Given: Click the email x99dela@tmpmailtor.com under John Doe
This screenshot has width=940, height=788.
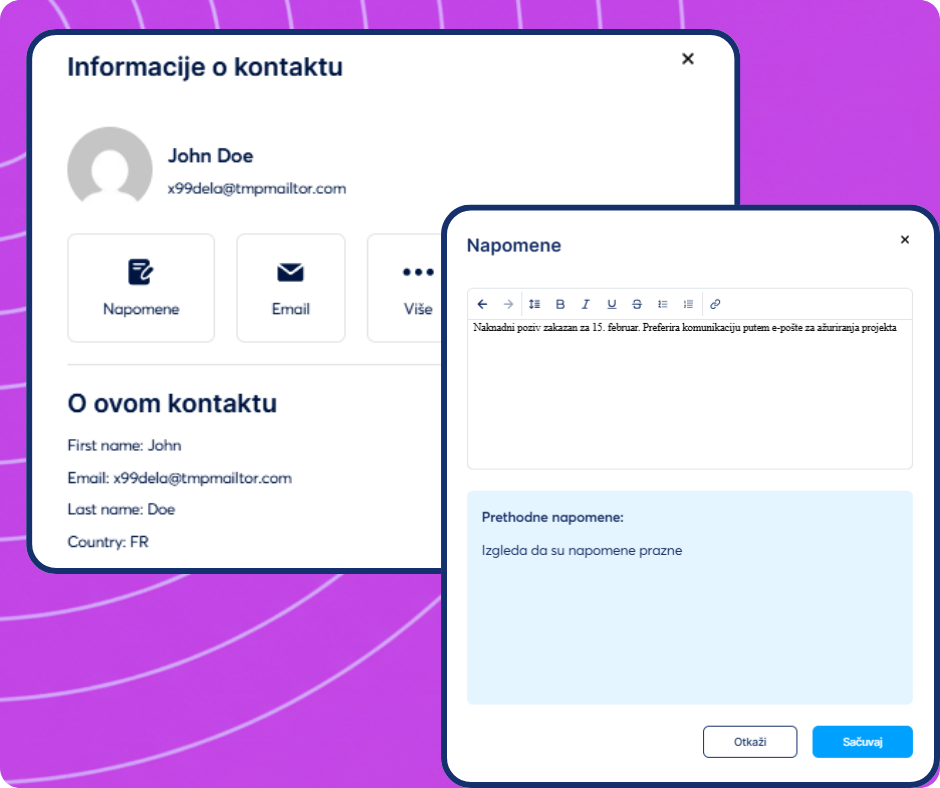Looking at the screenshot, I should pos(257,189).
